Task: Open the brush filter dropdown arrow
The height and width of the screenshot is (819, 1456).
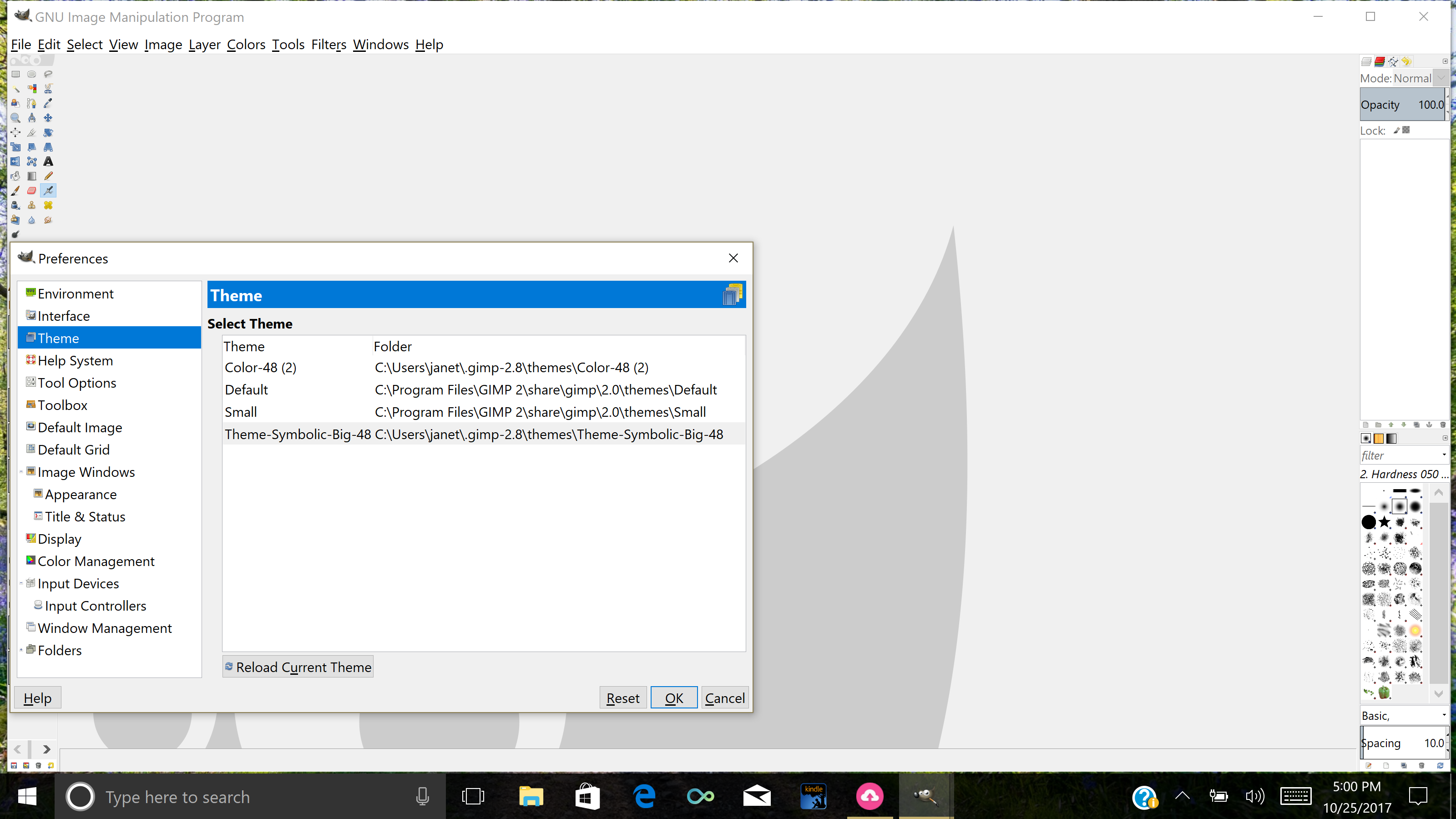Action: tap(1444, 455)
